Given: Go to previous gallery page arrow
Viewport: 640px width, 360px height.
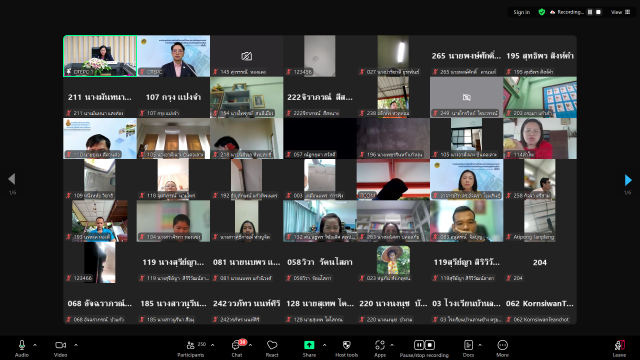Looking at the screenshot, I should coord(12,179).
